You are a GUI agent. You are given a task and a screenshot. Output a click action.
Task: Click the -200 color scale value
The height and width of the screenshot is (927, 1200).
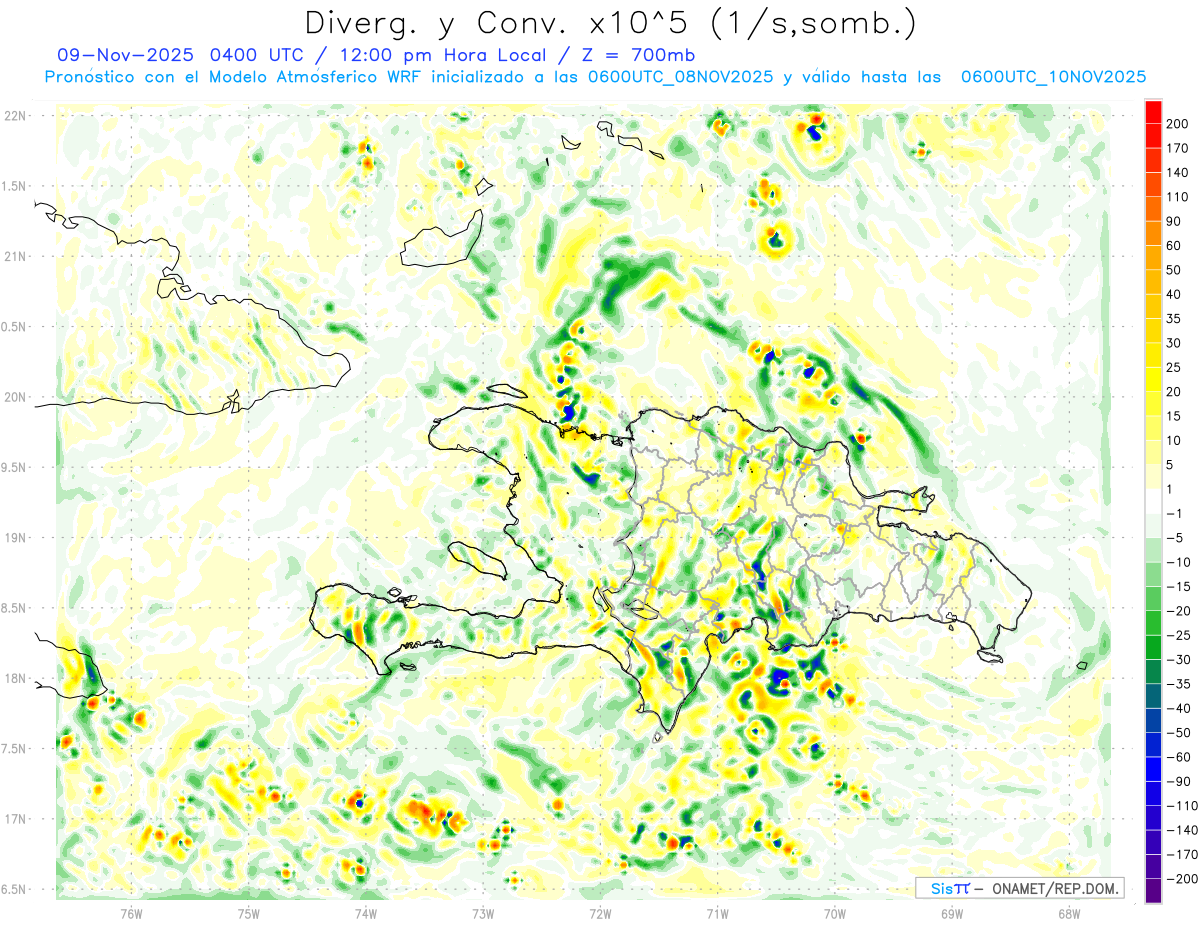pos(1181,878)
